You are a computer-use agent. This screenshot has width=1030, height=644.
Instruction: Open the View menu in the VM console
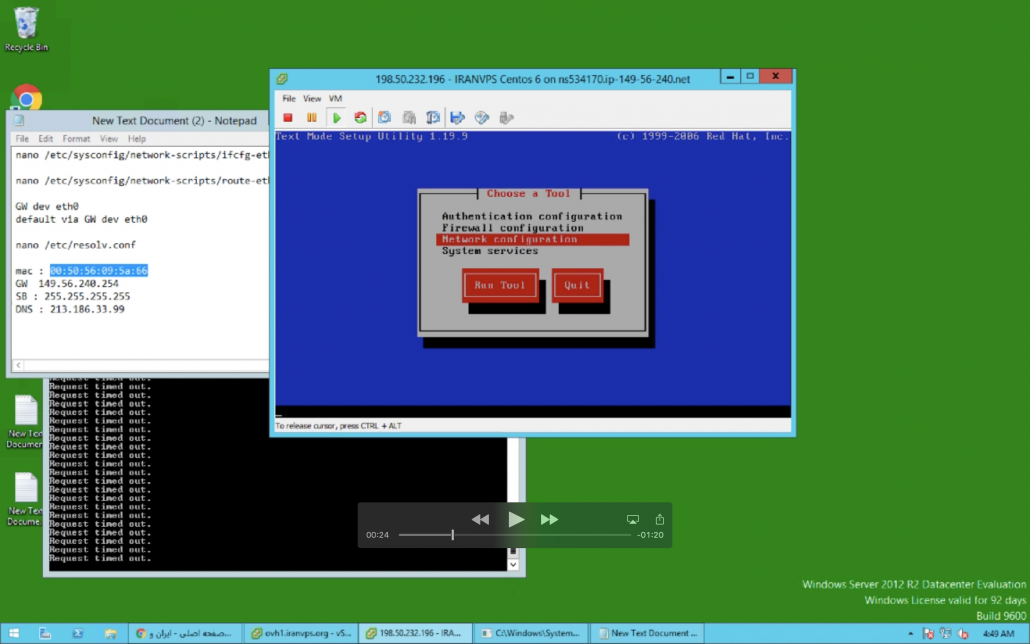click(x=312, y=99)
